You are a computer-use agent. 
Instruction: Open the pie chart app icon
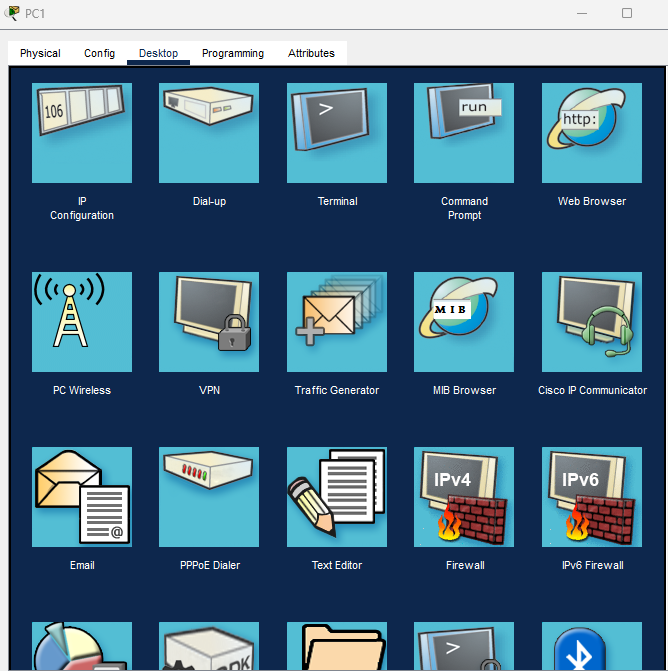tap(82, 646)
